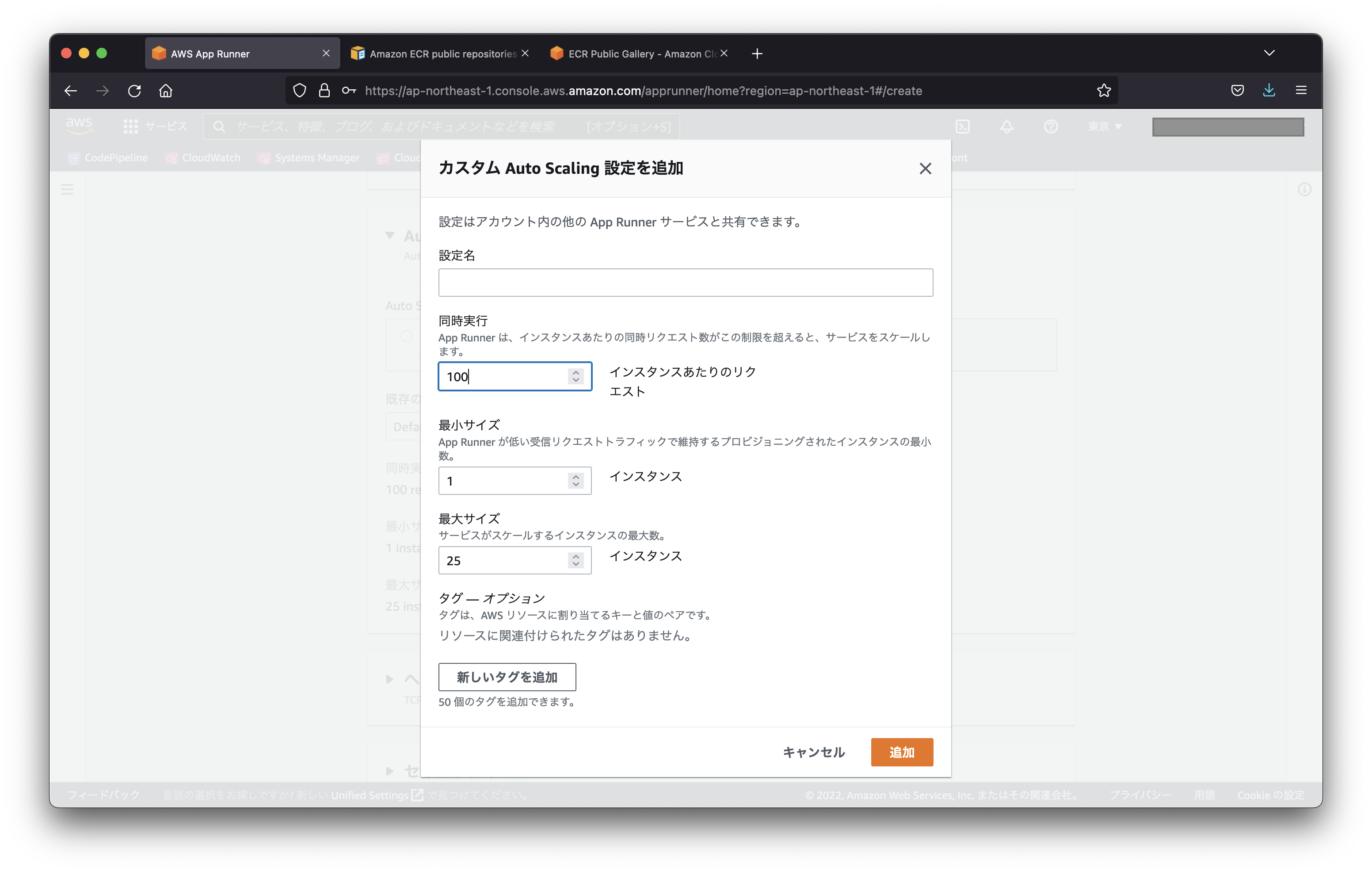Save page to Pocket
The image size is (1372, 873).
(1237, 90)
